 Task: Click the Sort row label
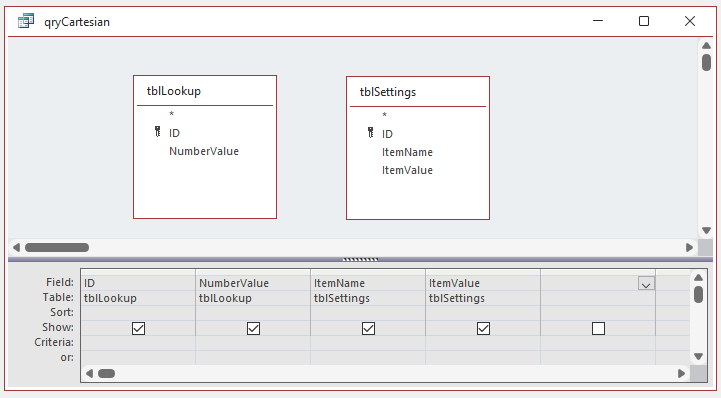tap(62, 312)
